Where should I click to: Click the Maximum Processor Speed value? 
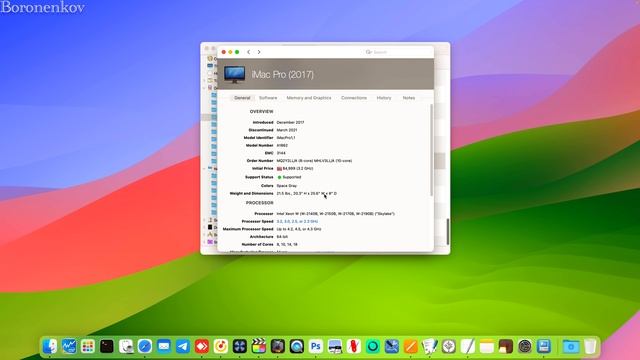[x=299, y=229]
